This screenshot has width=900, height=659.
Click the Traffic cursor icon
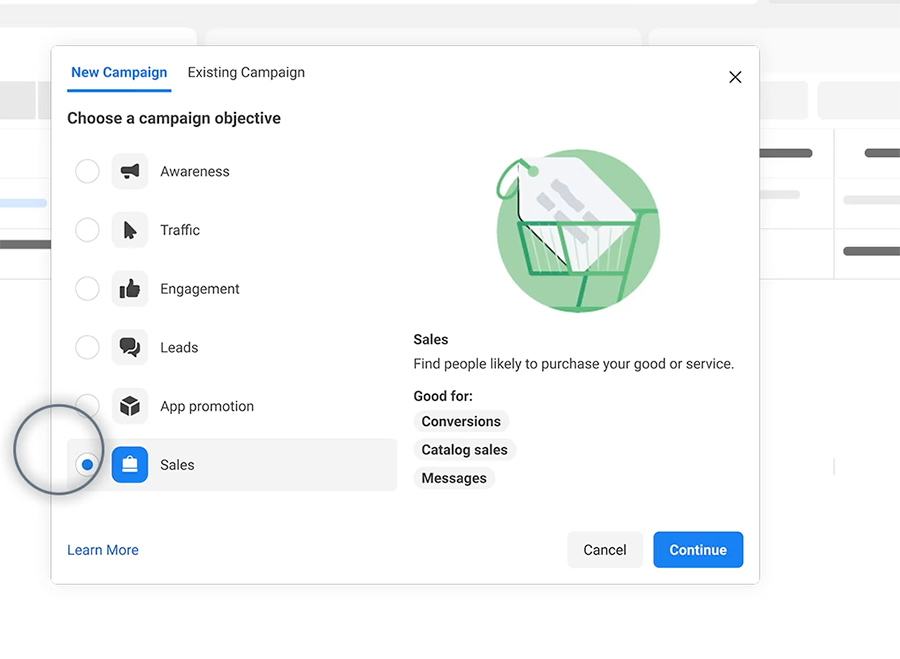point(130,230)
